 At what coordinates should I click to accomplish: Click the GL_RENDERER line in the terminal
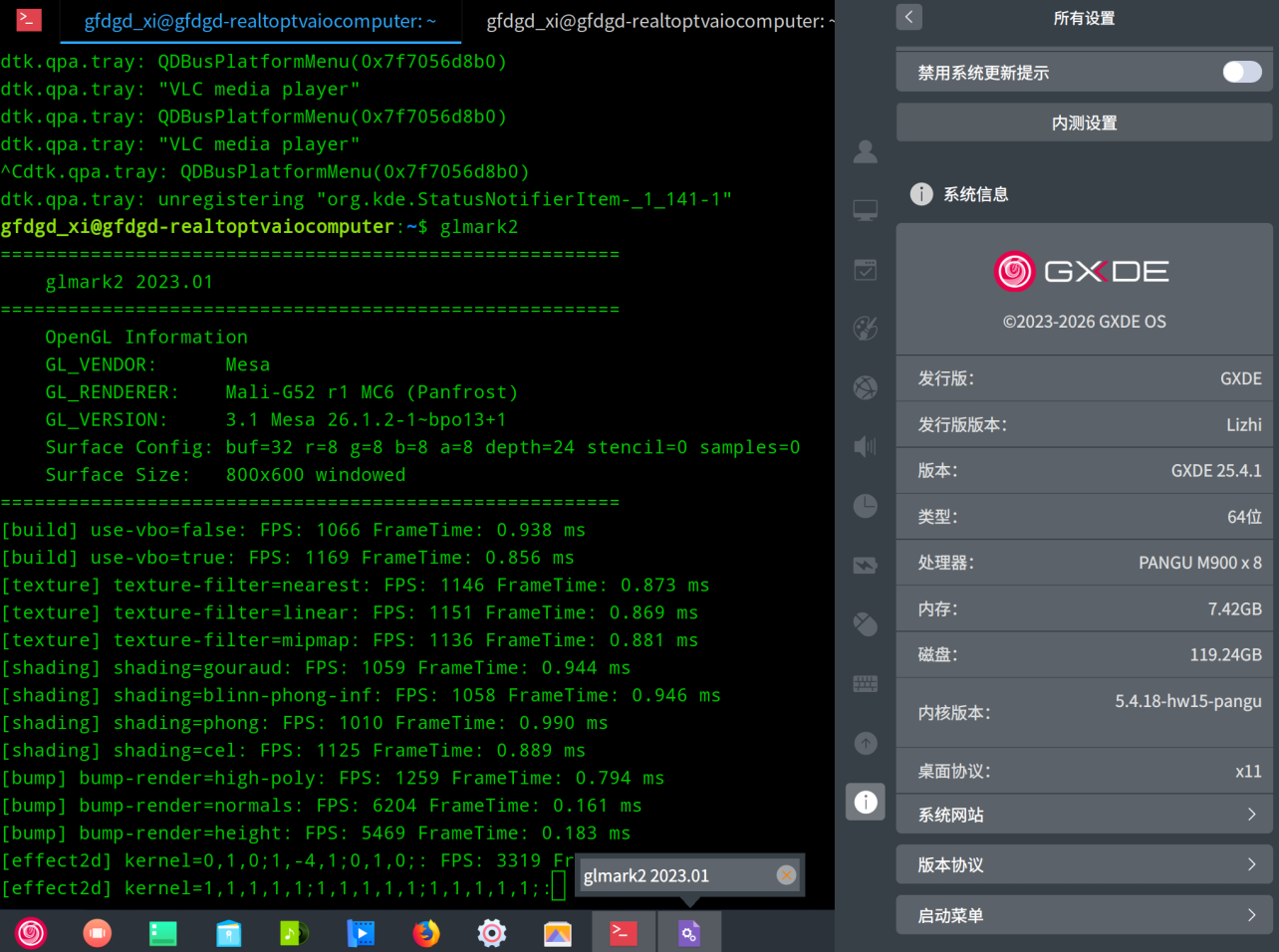282,392
